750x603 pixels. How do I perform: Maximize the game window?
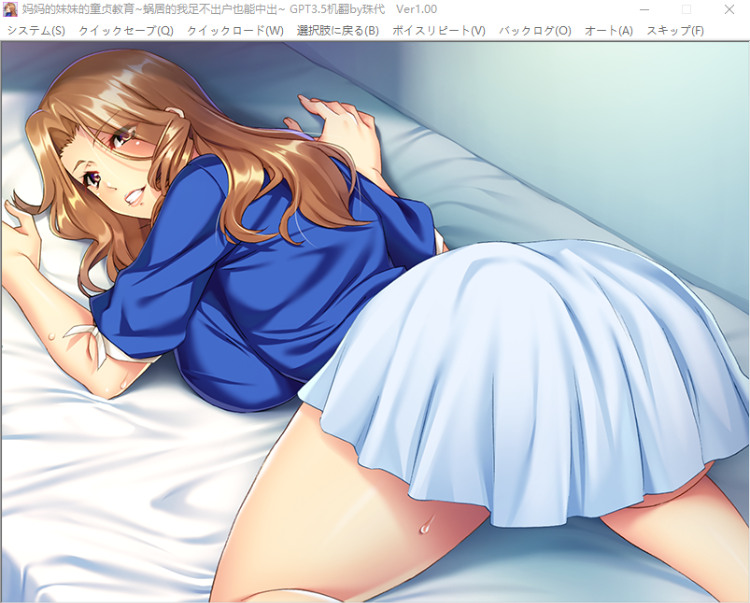686,10
